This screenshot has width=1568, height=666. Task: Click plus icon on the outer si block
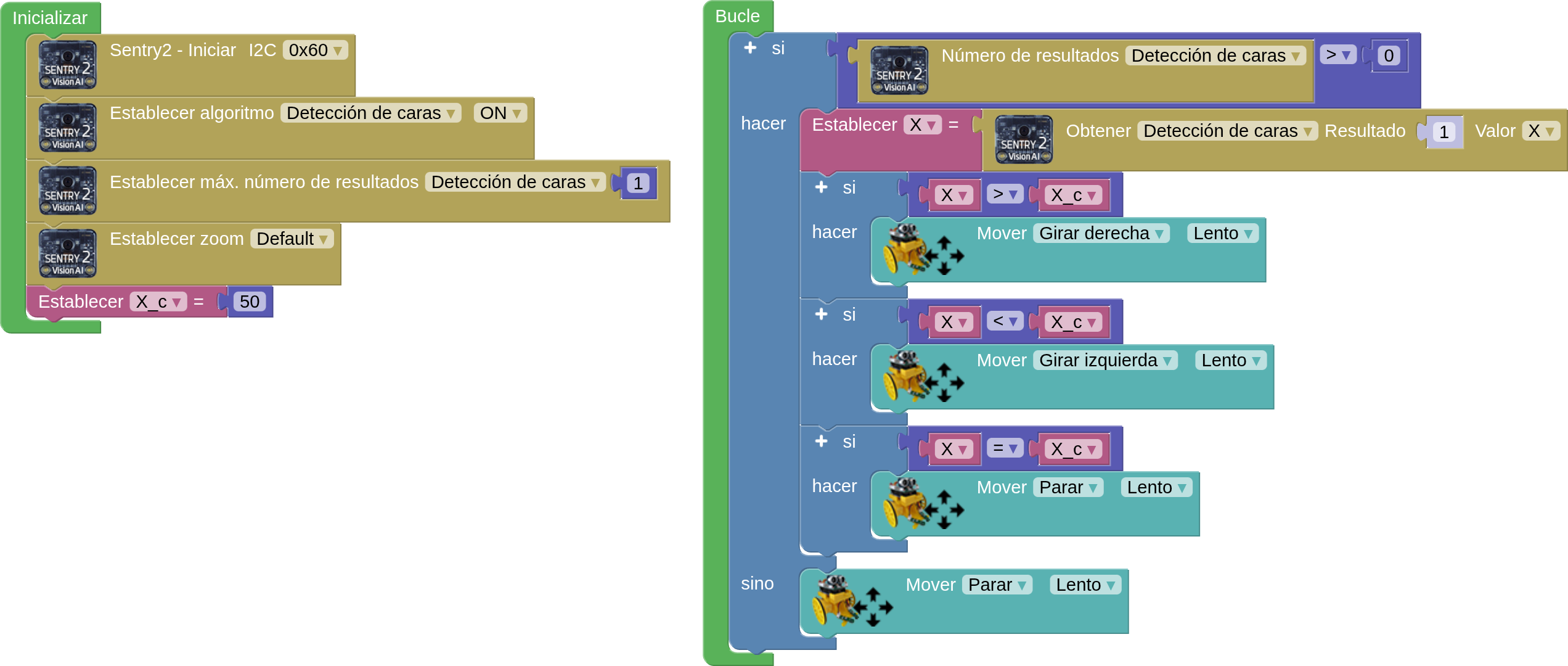(x=750, y=47)
